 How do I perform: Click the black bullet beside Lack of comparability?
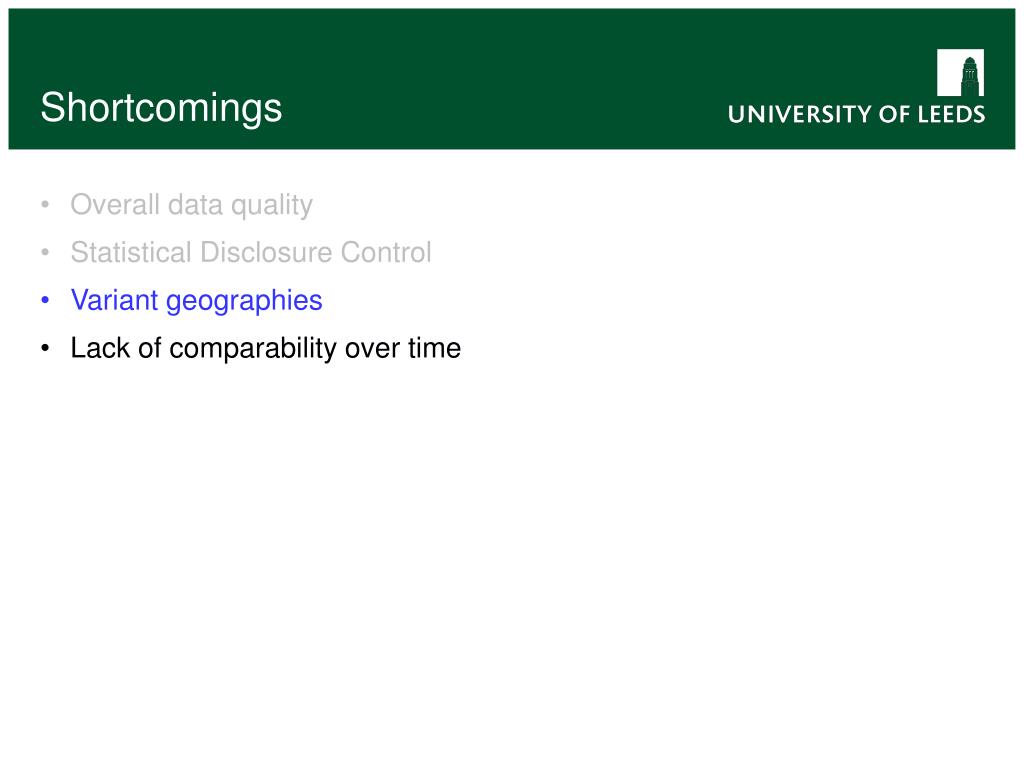tap(45, 348)
